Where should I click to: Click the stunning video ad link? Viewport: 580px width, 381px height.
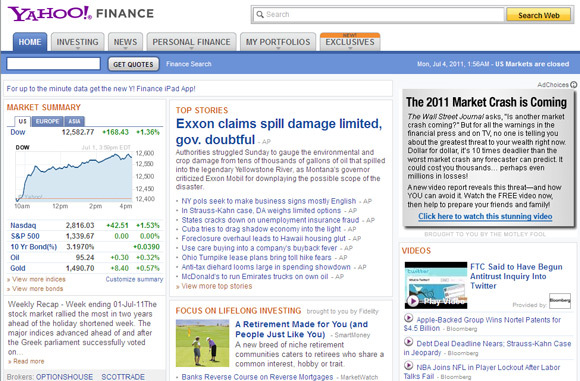(485, 216)
